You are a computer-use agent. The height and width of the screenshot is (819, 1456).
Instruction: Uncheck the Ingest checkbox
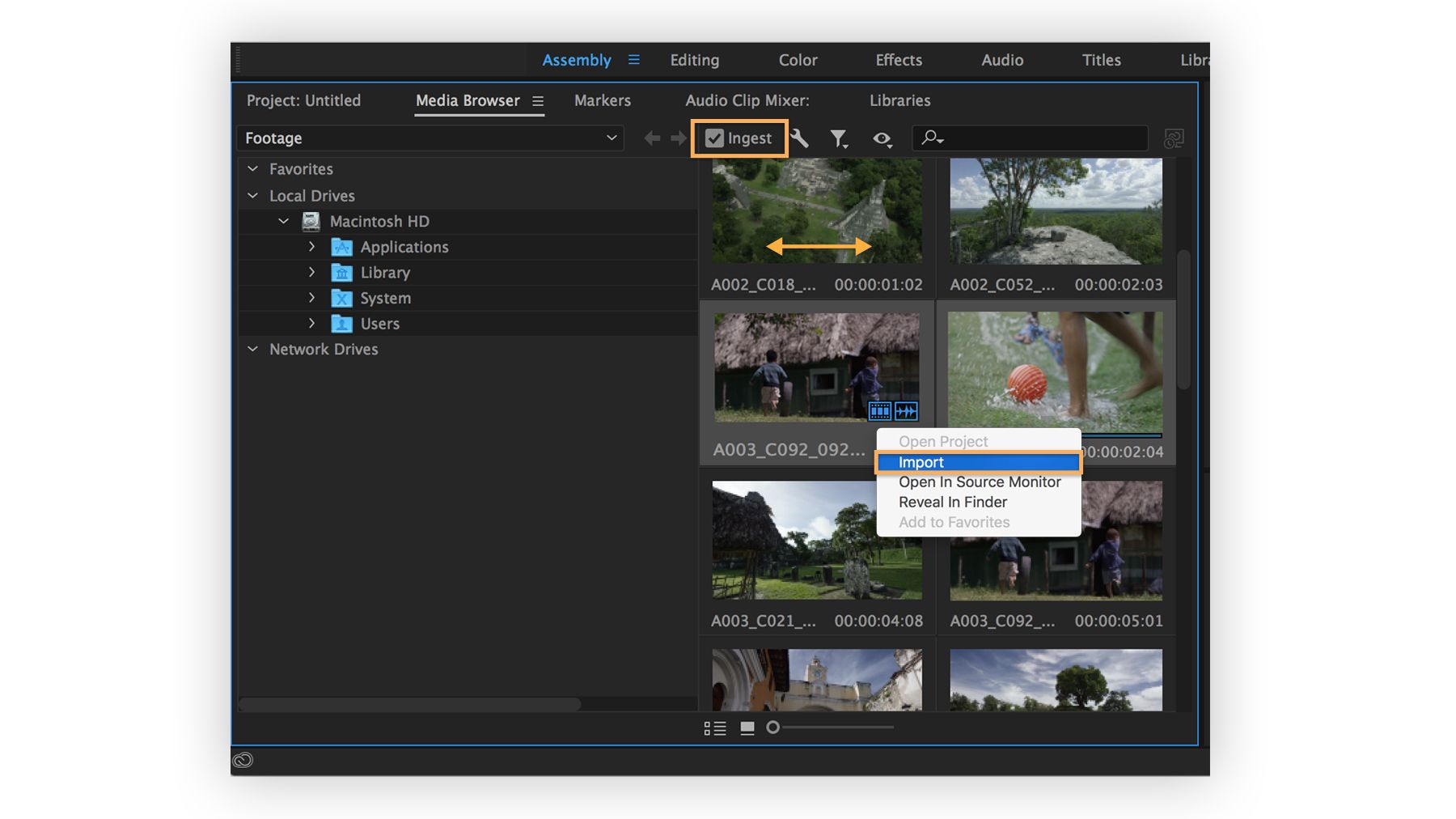pyautogui.click(x=714, y=138)
